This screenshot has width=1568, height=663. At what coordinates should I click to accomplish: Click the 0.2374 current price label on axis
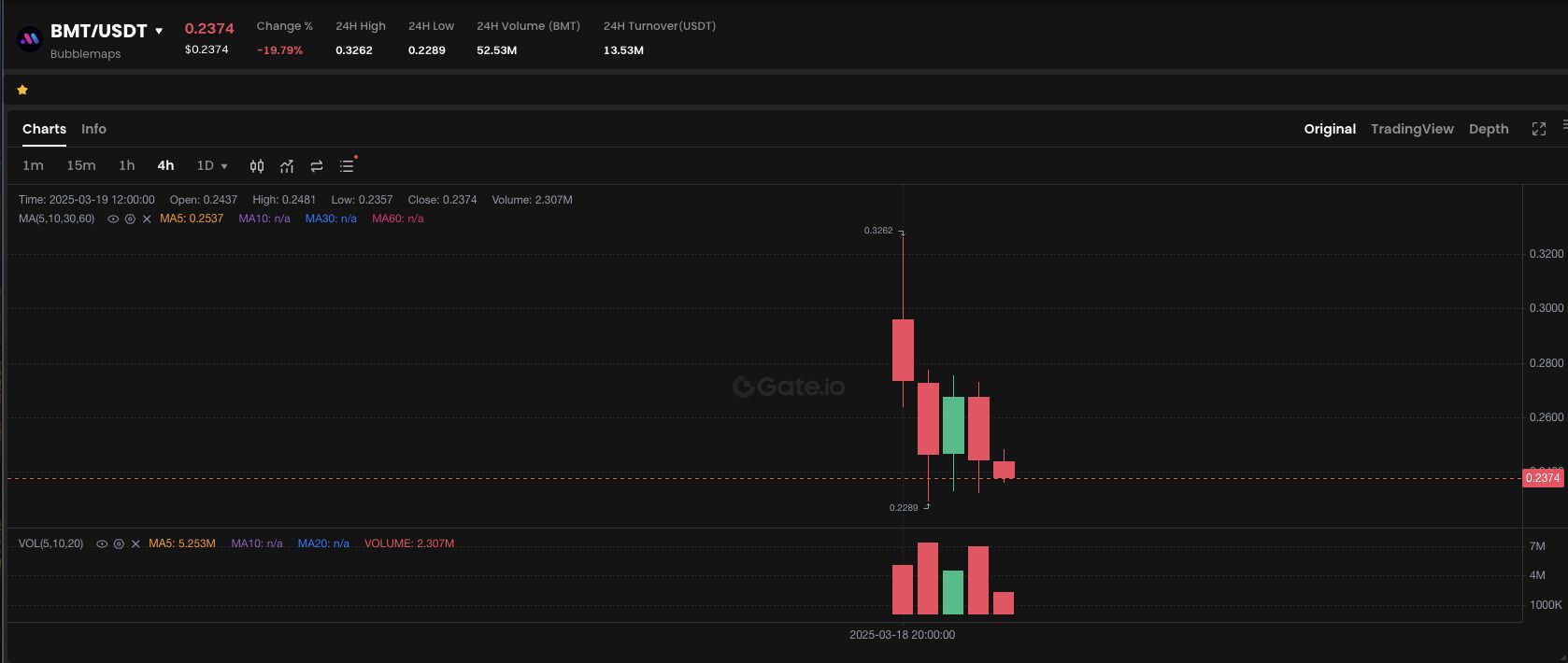pyautogui.click(x=1542, y=478)
